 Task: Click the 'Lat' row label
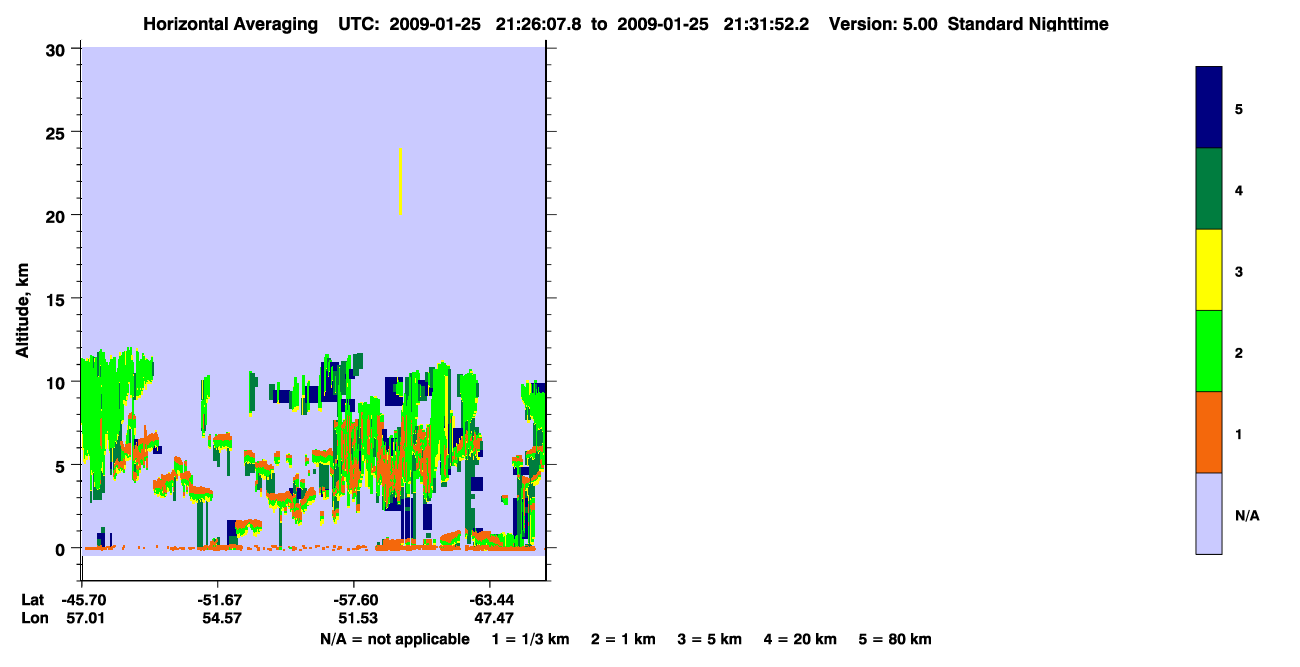(x=32, y=600)
